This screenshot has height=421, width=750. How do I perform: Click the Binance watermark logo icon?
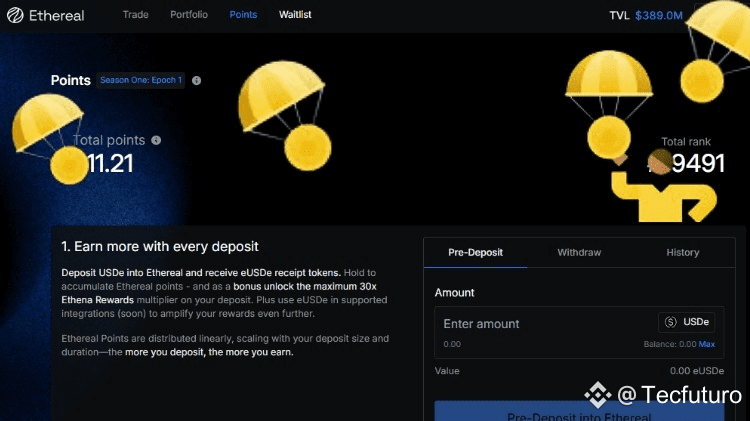click(x=597, y=395)
